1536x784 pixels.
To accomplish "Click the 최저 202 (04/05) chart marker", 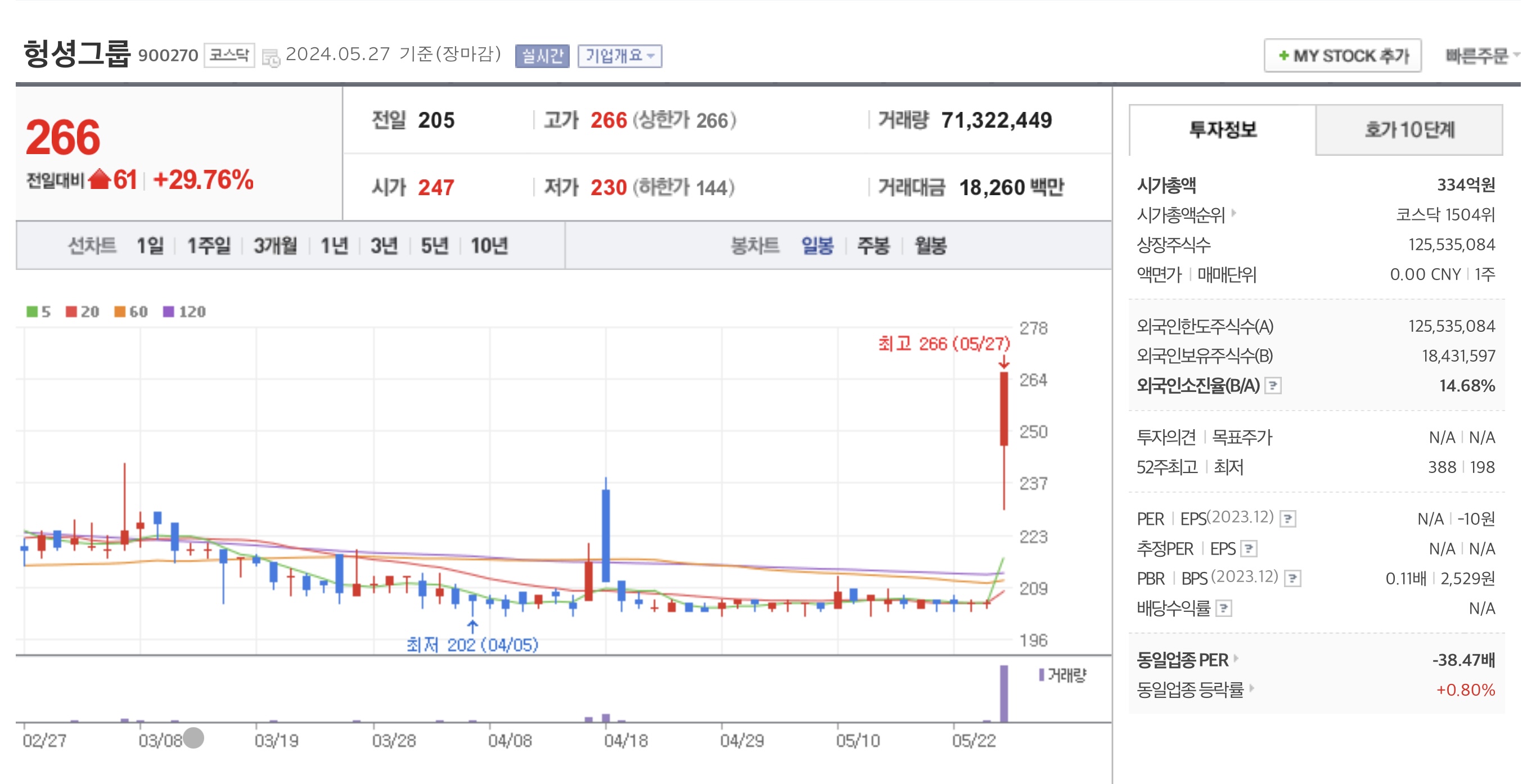I will pos(472,645).
